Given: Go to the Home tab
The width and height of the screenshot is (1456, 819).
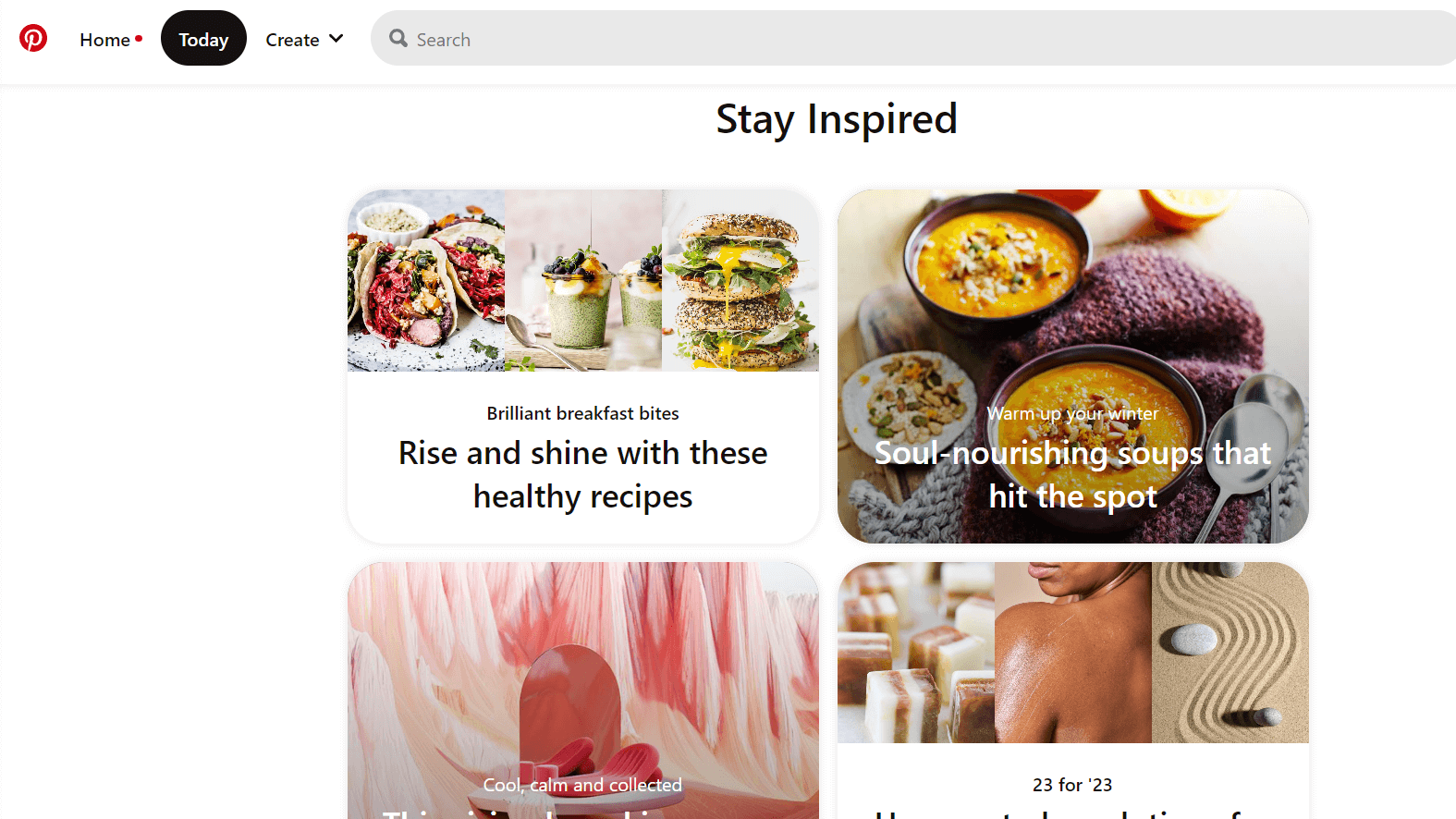Looking at the screenshot, I should coord(104,40).
